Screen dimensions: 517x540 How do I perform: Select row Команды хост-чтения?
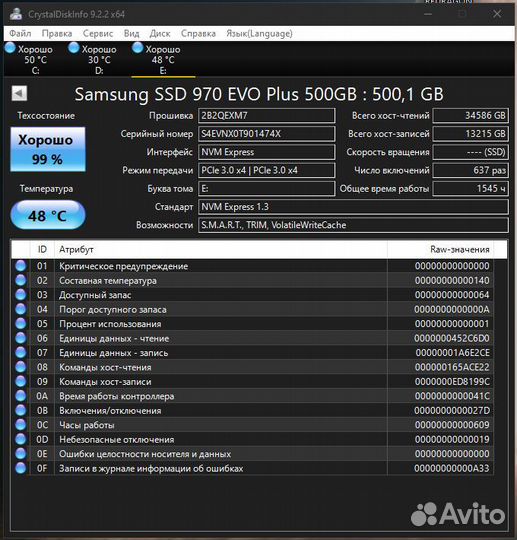(x=253, y=367)
